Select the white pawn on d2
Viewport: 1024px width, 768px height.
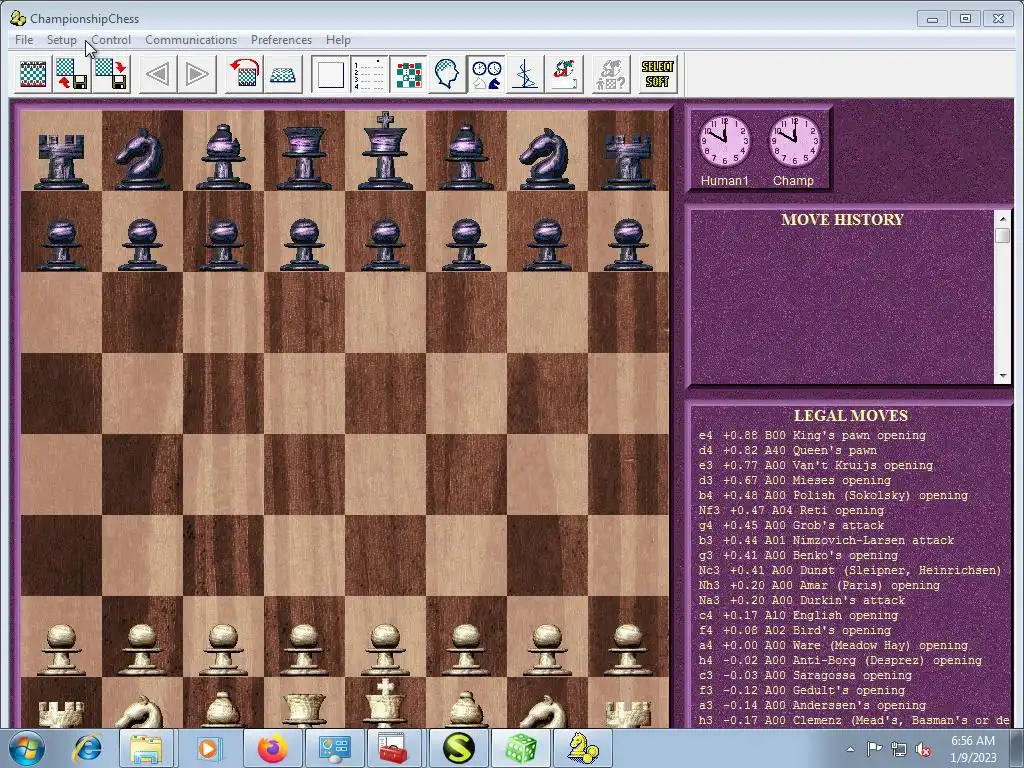pos(304,648)
